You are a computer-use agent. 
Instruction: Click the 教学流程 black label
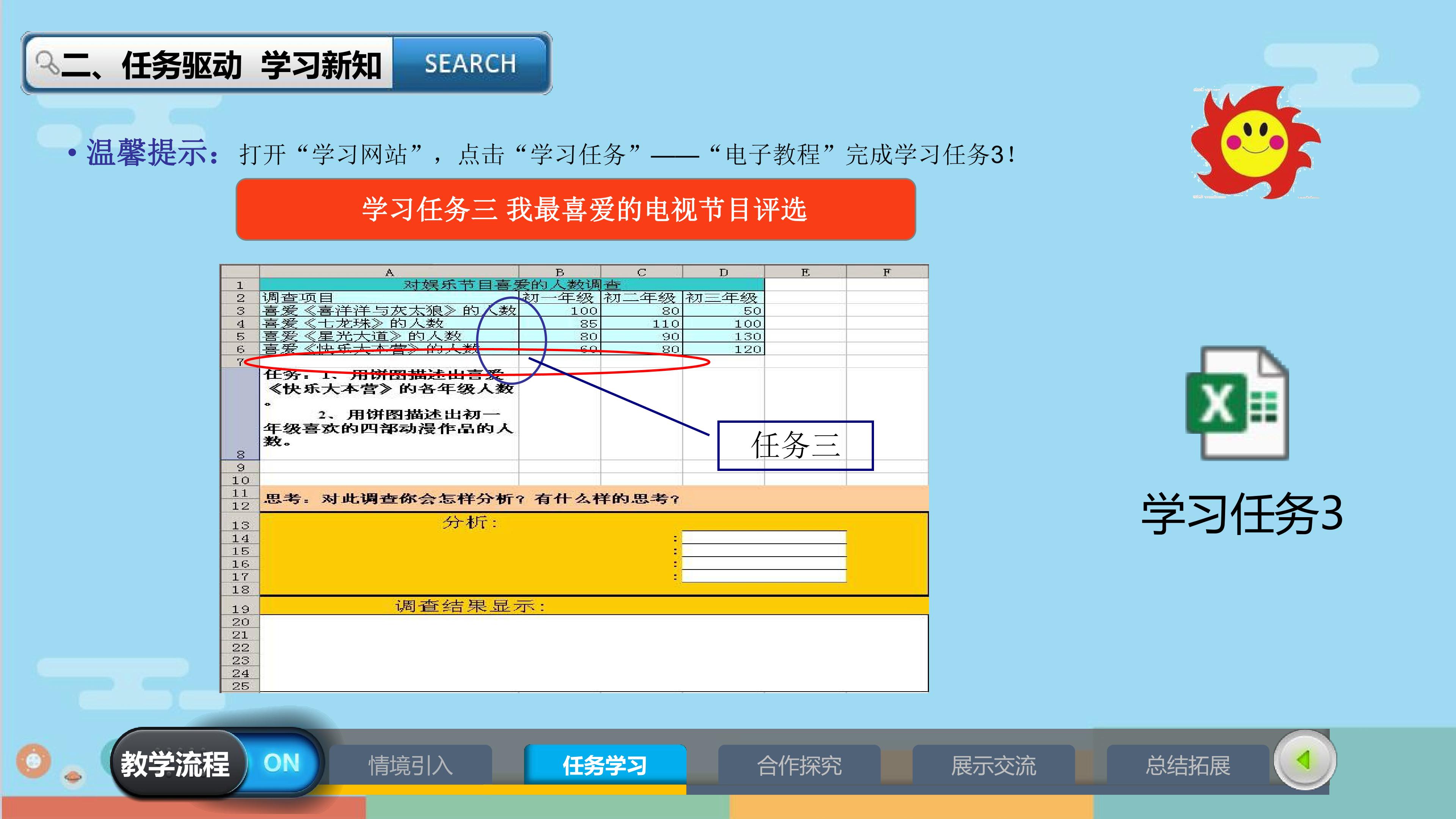coord(175,764)
